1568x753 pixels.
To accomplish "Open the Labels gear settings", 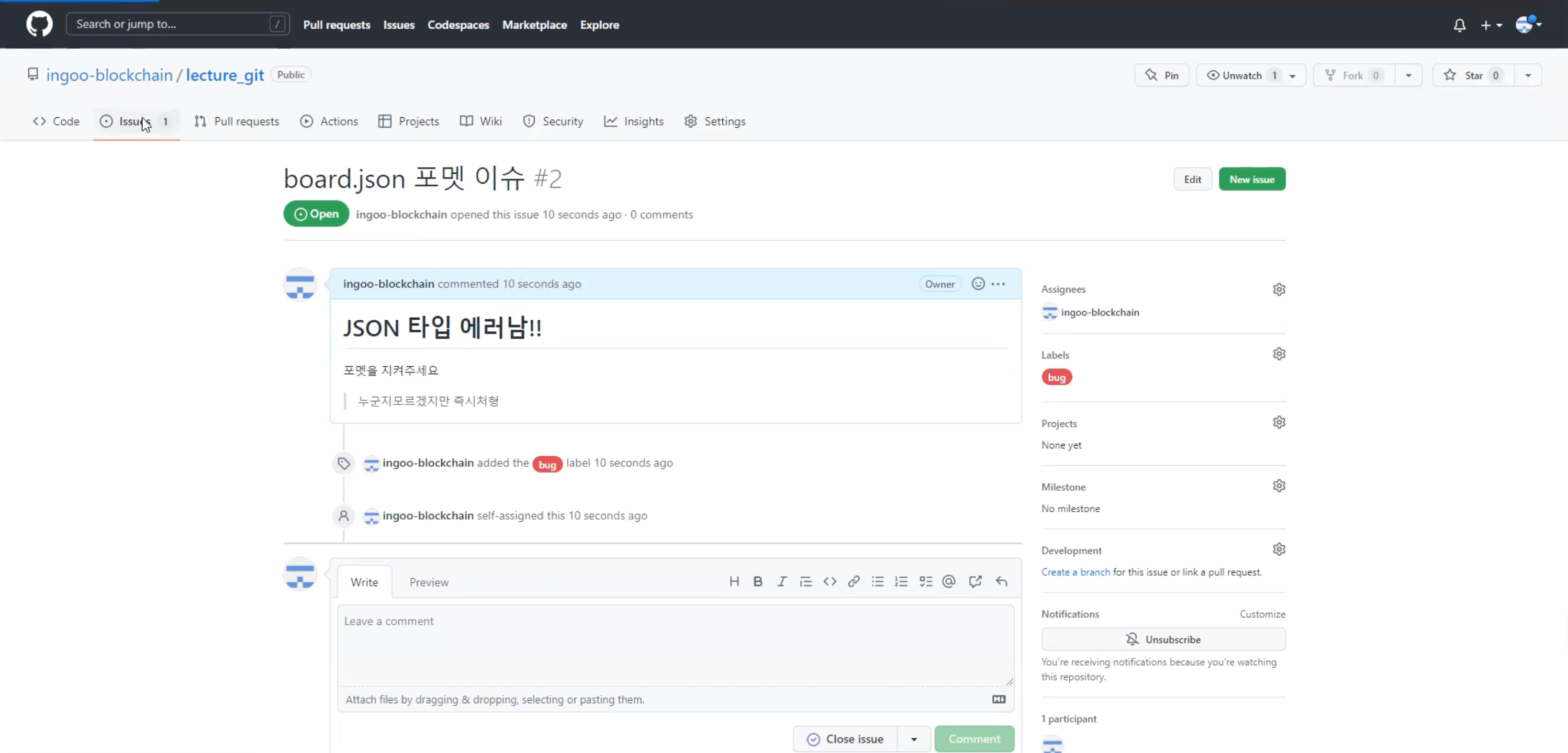I will (x=1278, y=354).
